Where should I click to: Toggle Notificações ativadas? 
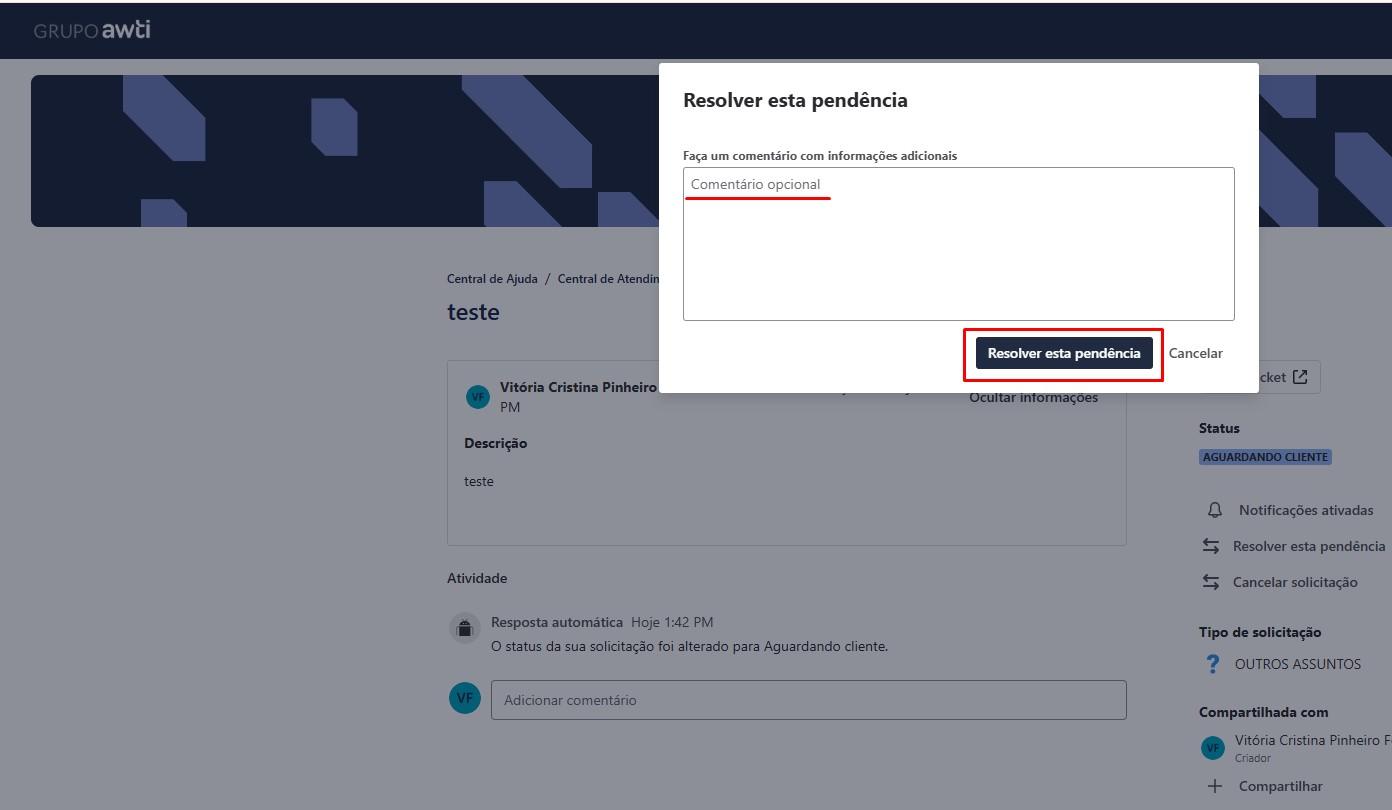coord(1305,510)
